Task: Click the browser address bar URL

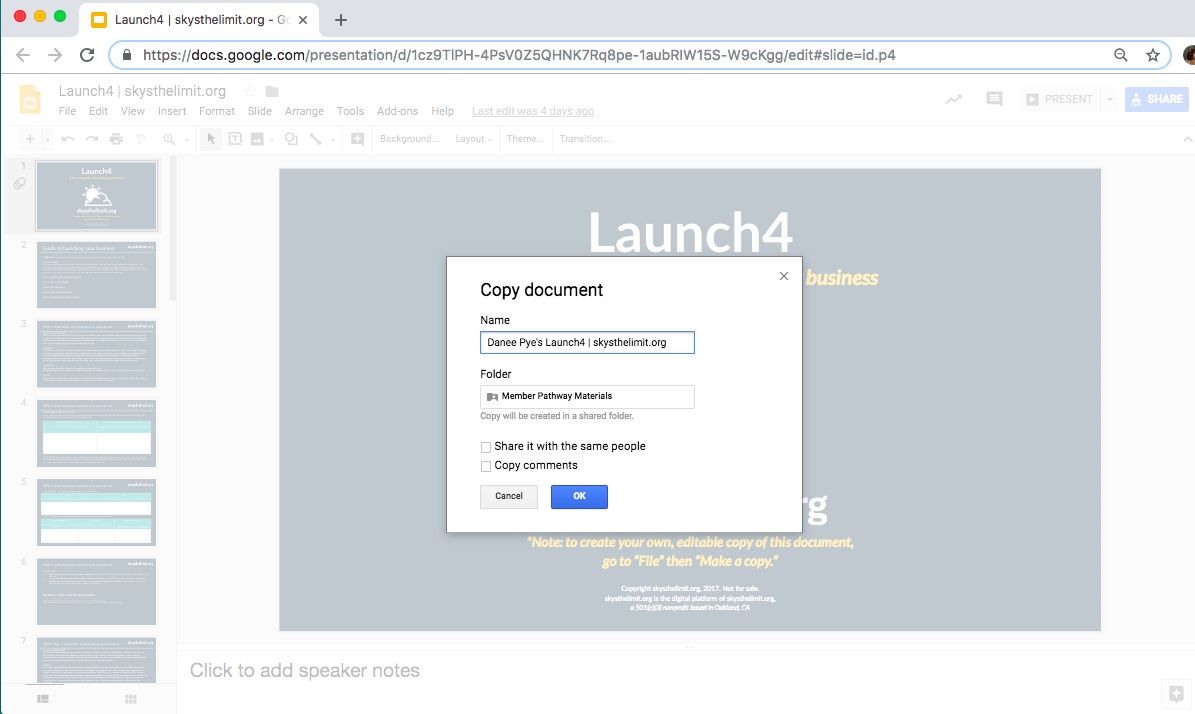Action: tap(518, 55)
